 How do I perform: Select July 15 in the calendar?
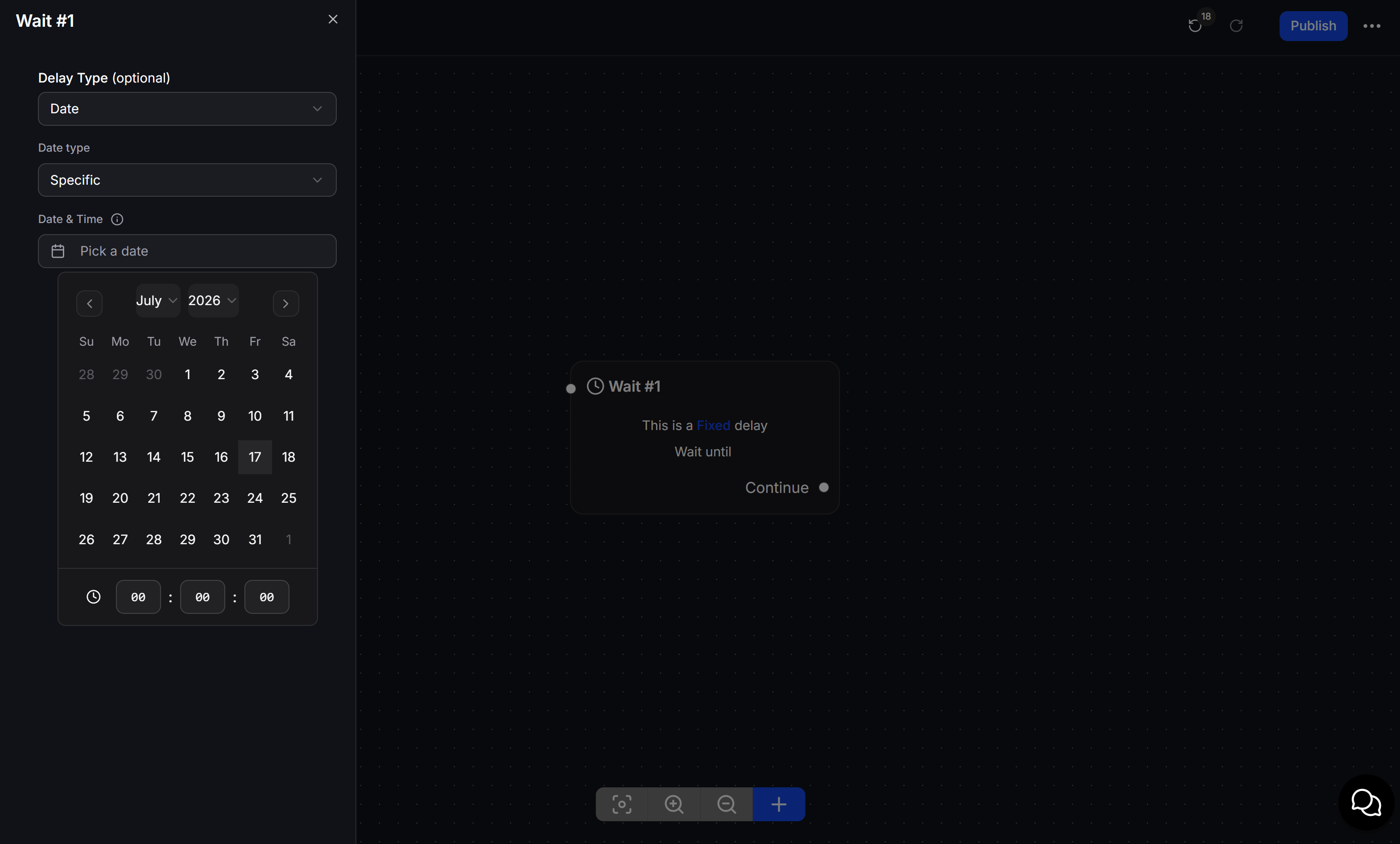tap(187, 457)
